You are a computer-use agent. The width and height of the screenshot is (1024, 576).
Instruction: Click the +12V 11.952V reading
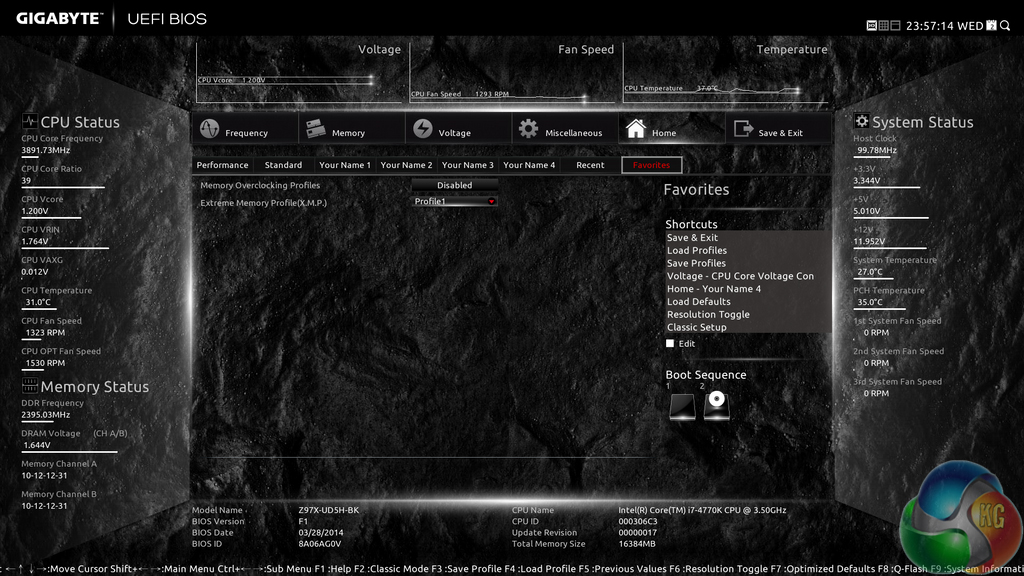pos(869,242)
